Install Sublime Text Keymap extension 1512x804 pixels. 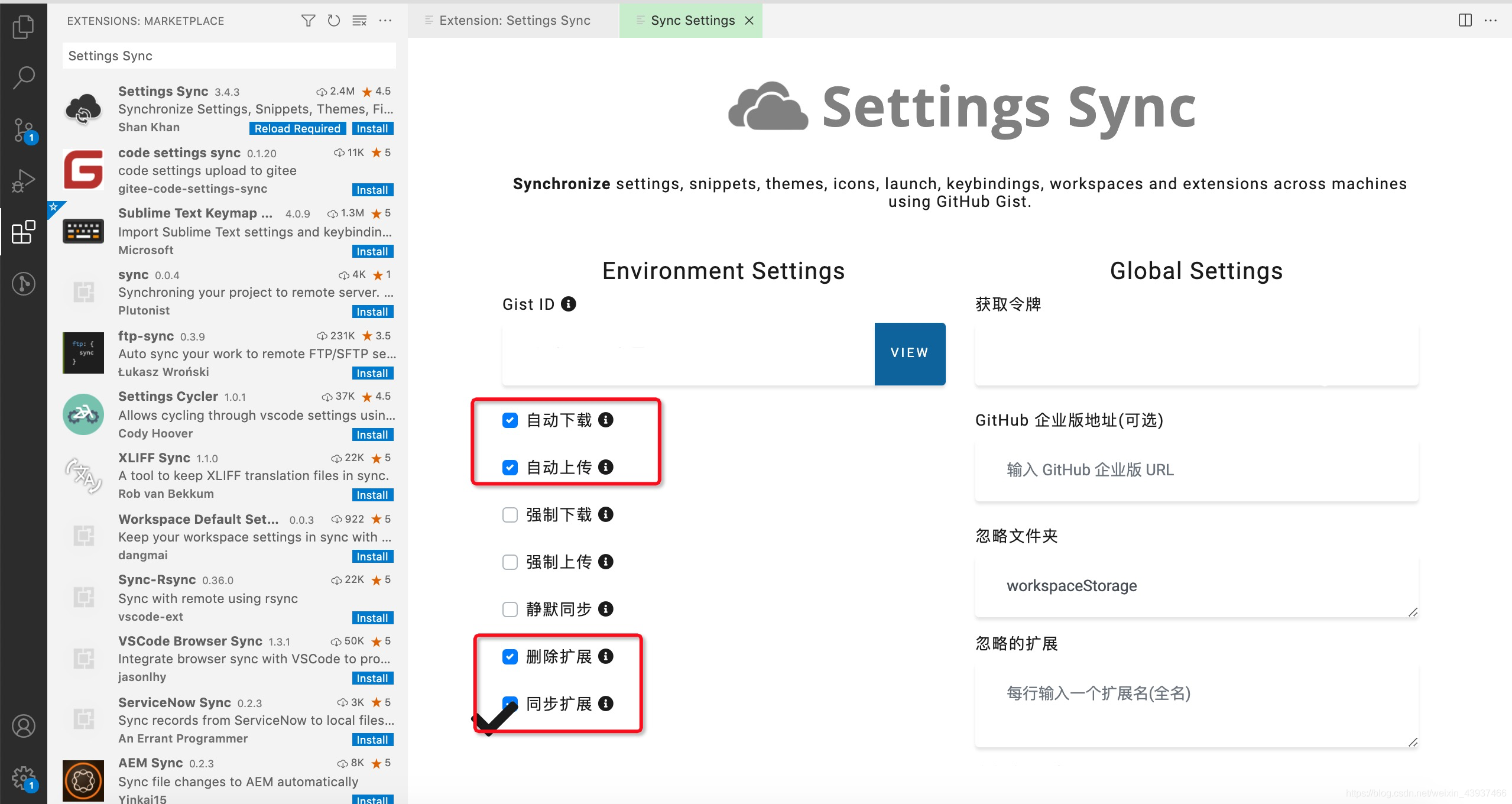(372, 251)
